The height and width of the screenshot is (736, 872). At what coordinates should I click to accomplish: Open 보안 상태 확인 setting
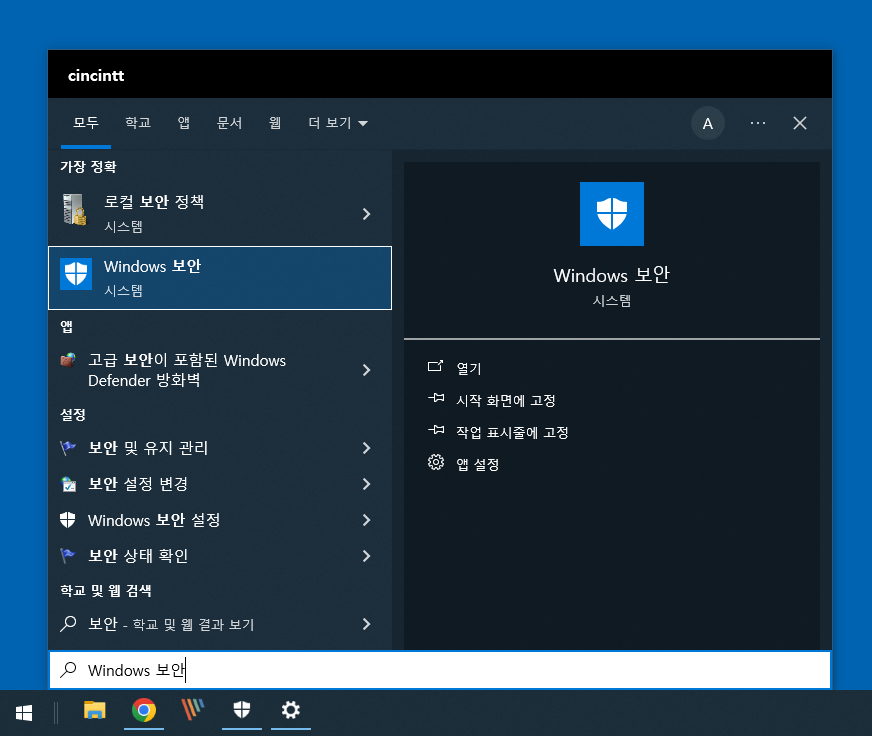point(220,556)
